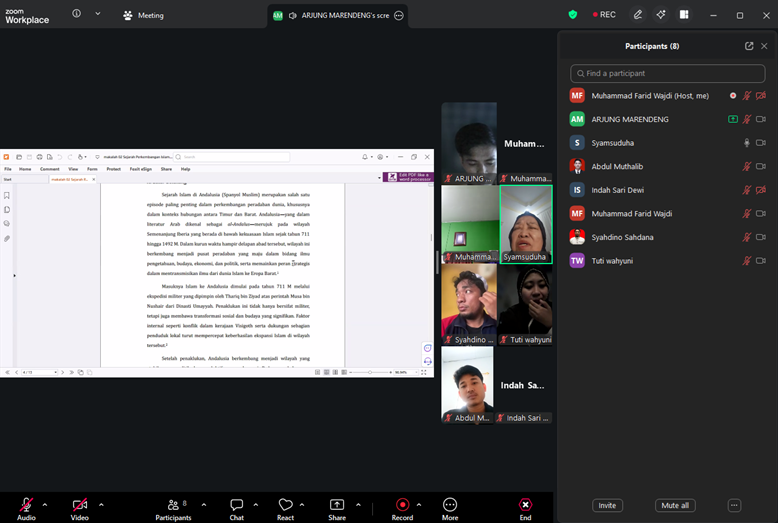Screen dimensions: 778x523
Task: Expand the Chat options arrow
Action: pyautogui.click(x=256, y=505)
